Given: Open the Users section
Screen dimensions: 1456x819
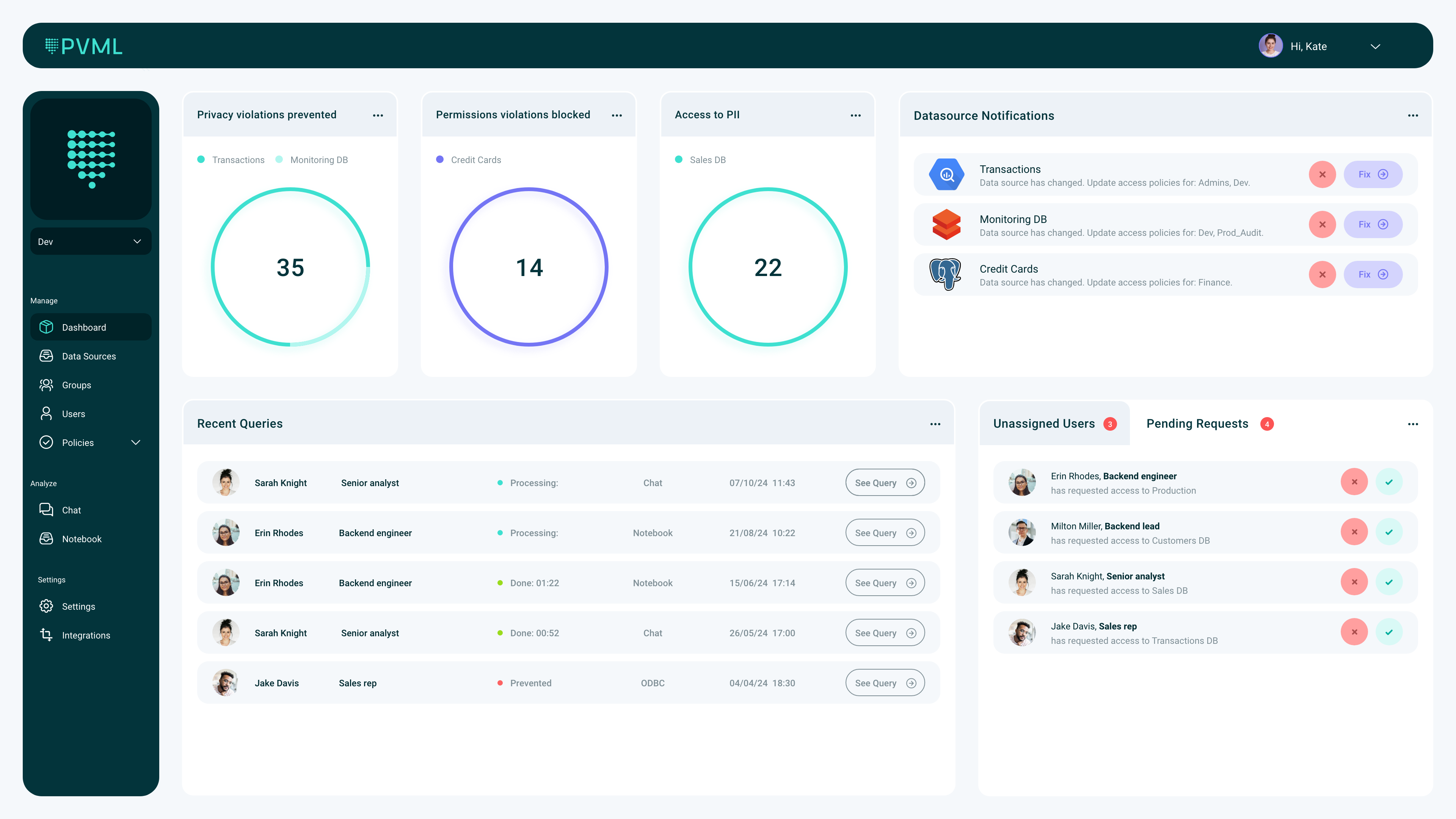Looking at the screenshot, I should coord(74,413).
